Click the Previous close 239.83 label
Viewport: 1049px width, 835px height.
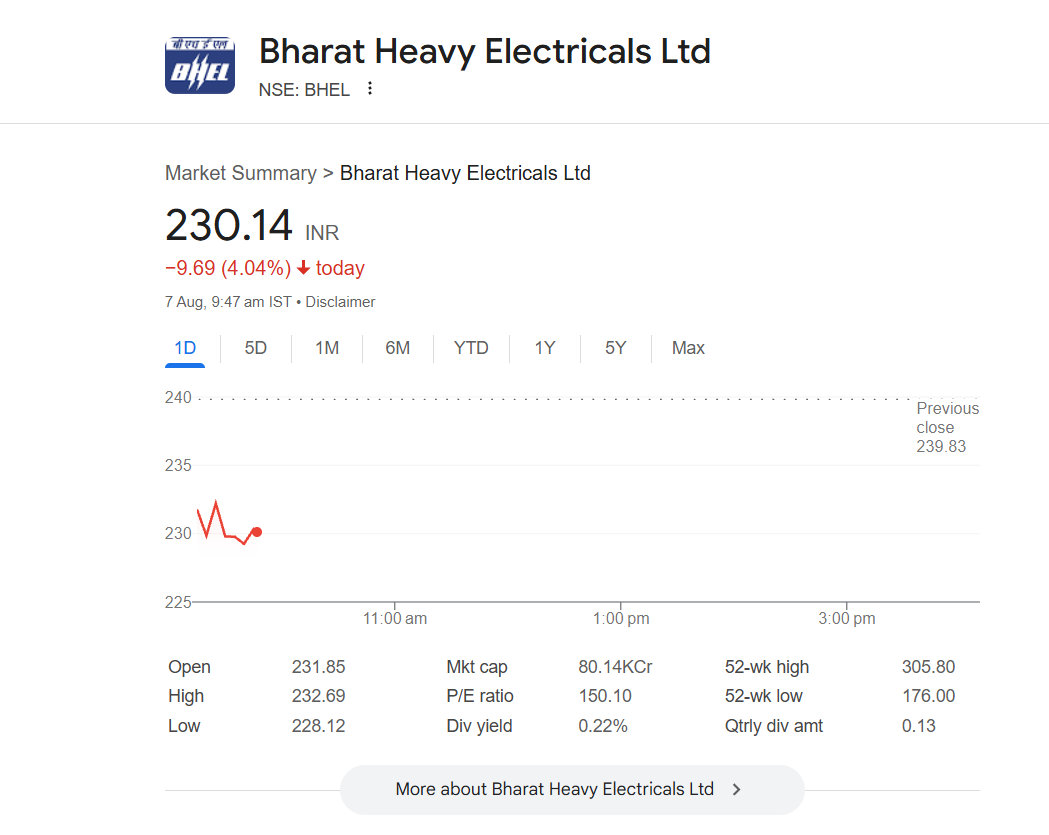[x=947, y=427]
